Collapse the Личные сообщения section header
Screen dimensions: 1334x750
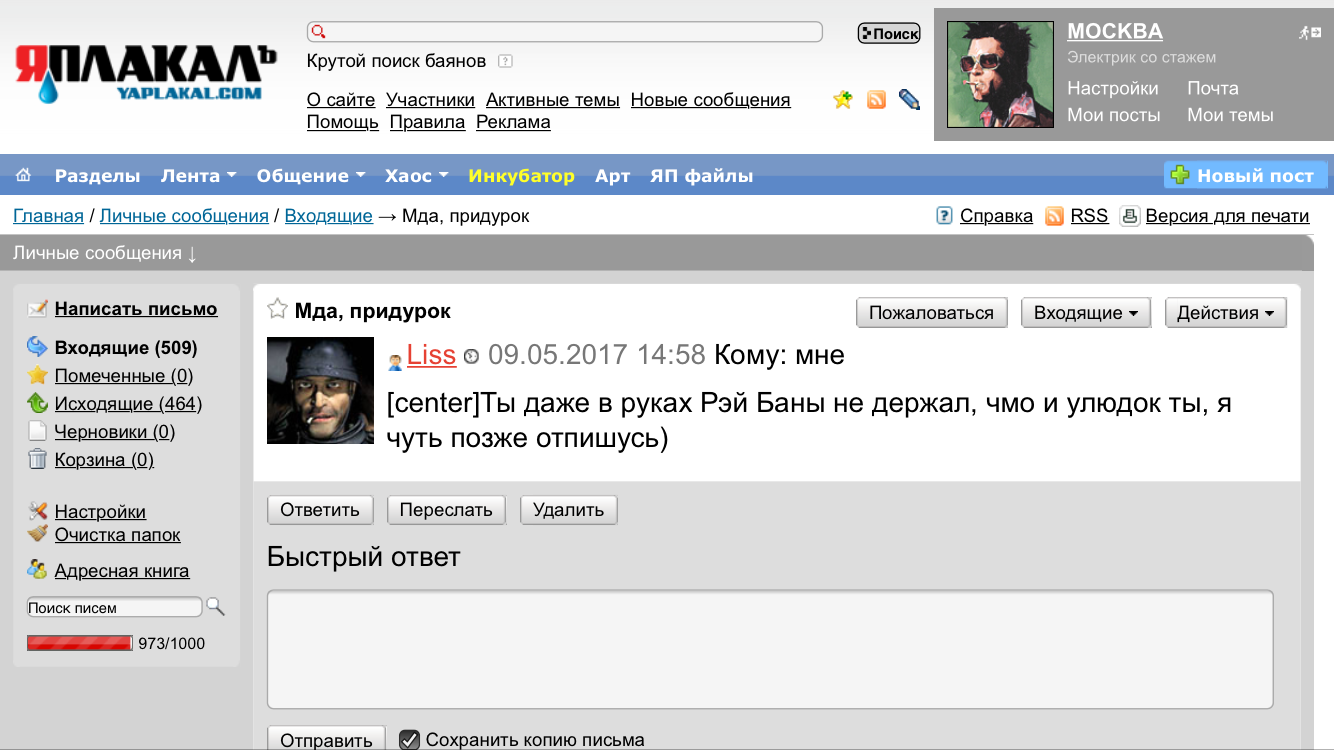click(105, 253)
